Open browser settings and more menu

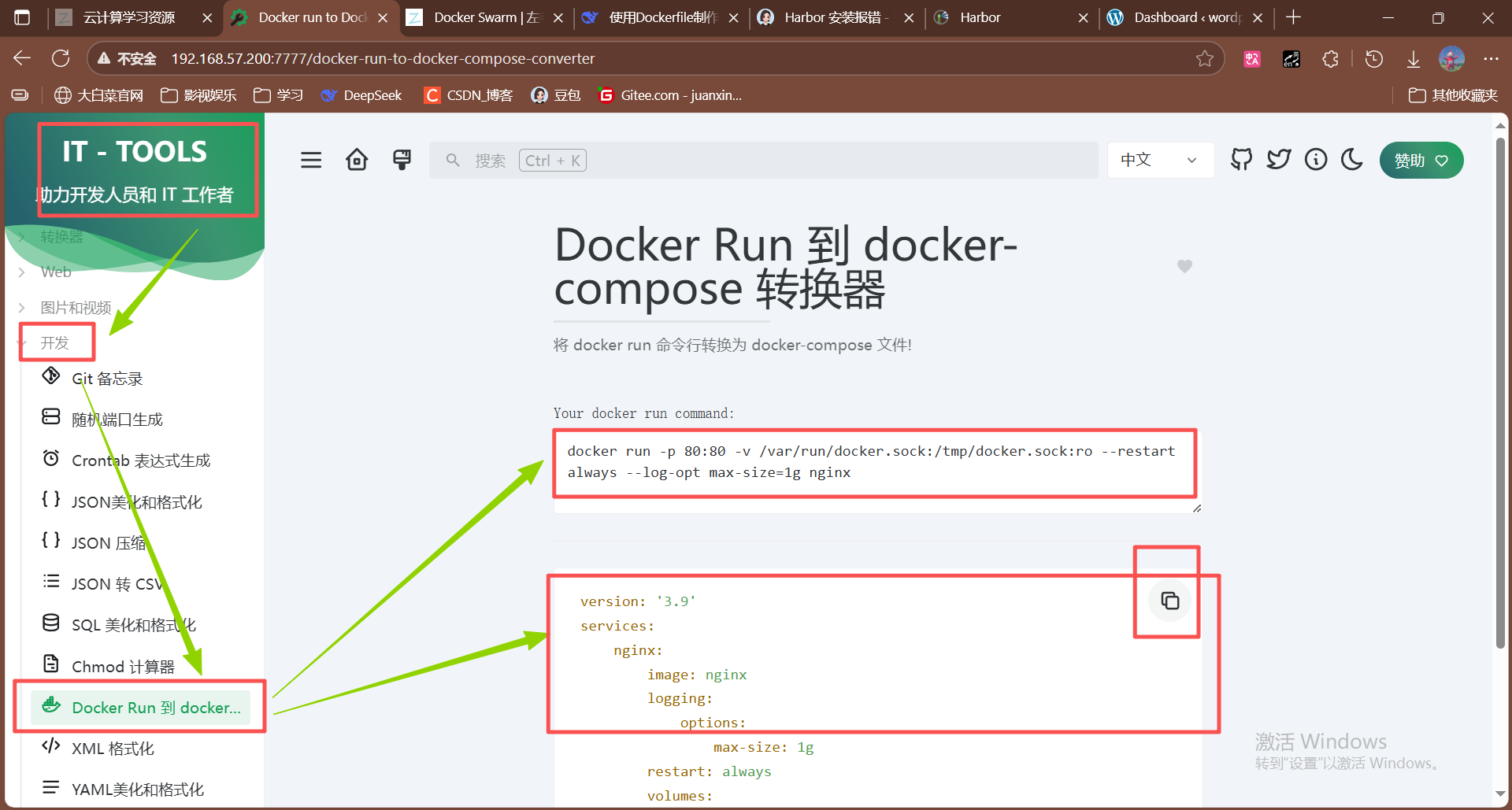[x=1491, y=58]
